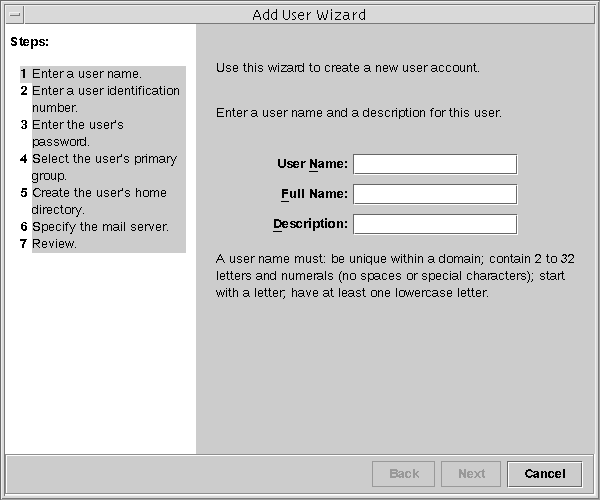Click the Next button
Image resolution: width=600 pixels, height=500 pixels.
471,474
